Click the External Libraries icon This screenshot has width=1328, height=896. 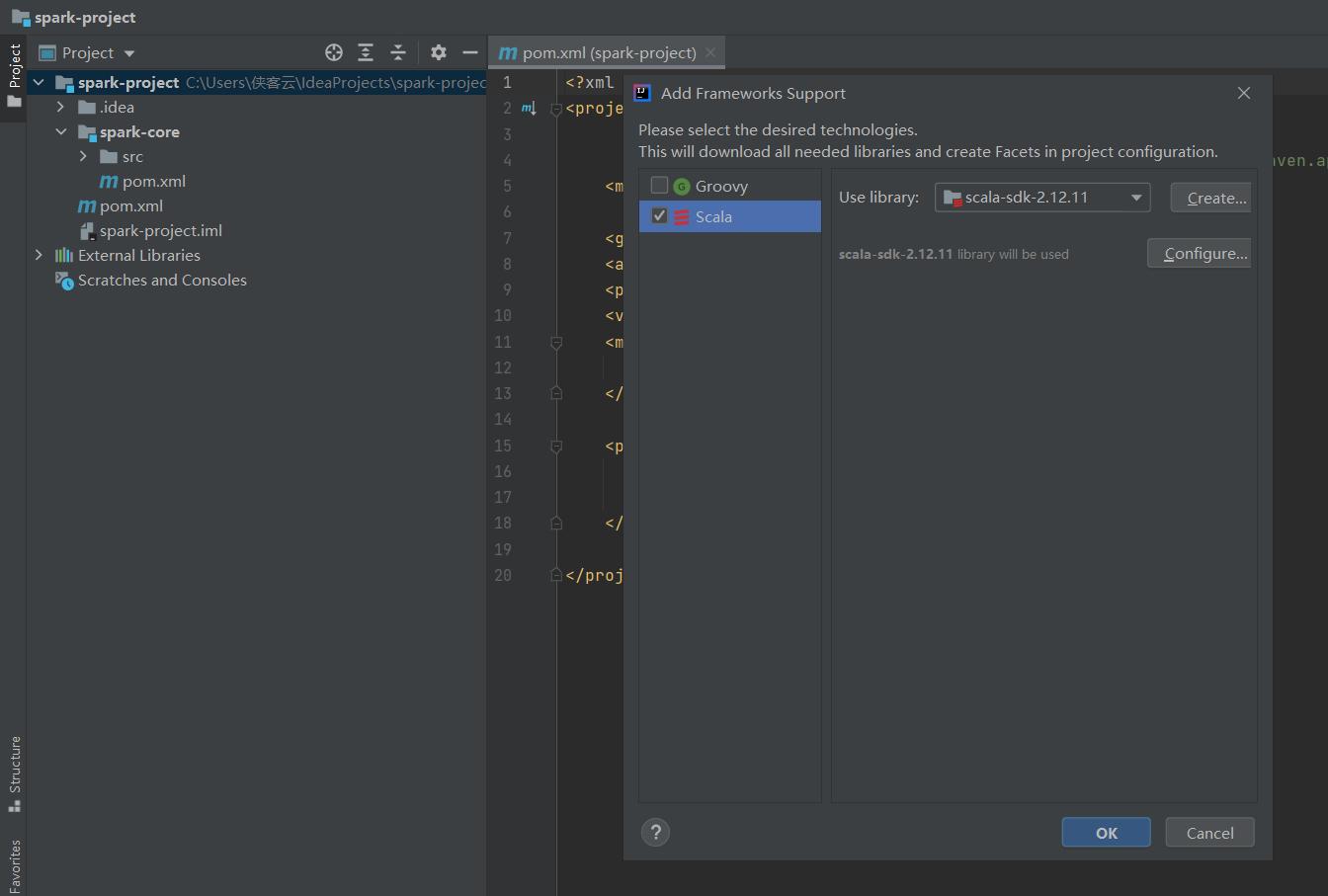click(x=64, y=255)
